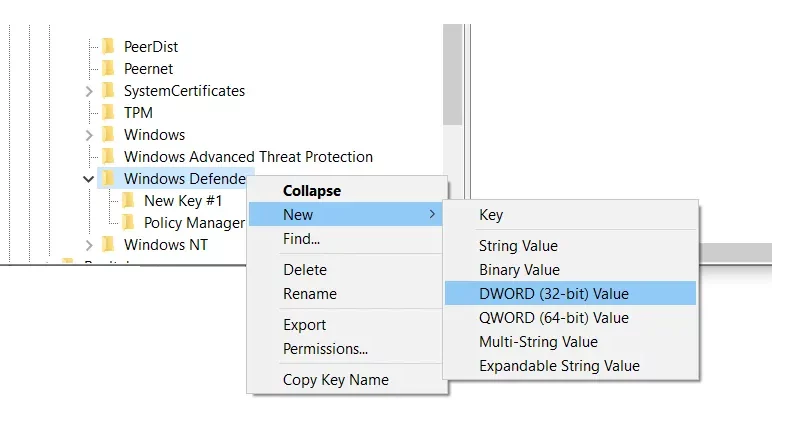Click the folder icon beside Windows
This screenshot has width=800, height=446.
108,135
